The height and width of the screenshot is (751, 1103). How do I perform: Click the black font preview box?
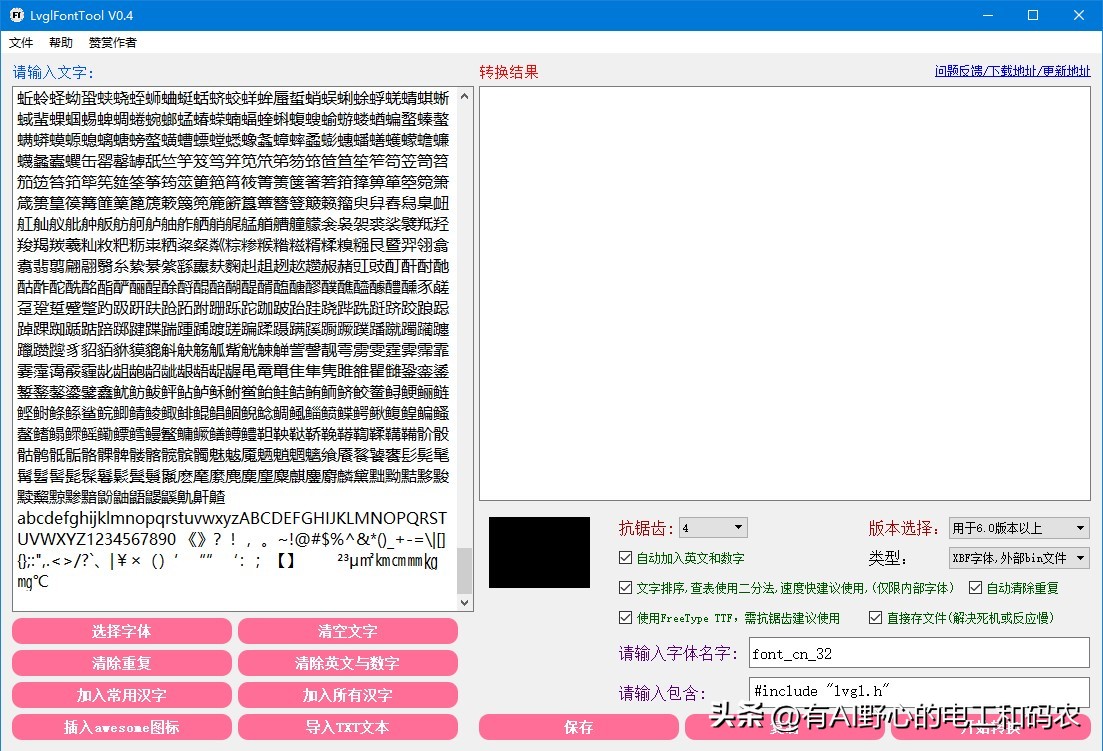coord(538,552)
